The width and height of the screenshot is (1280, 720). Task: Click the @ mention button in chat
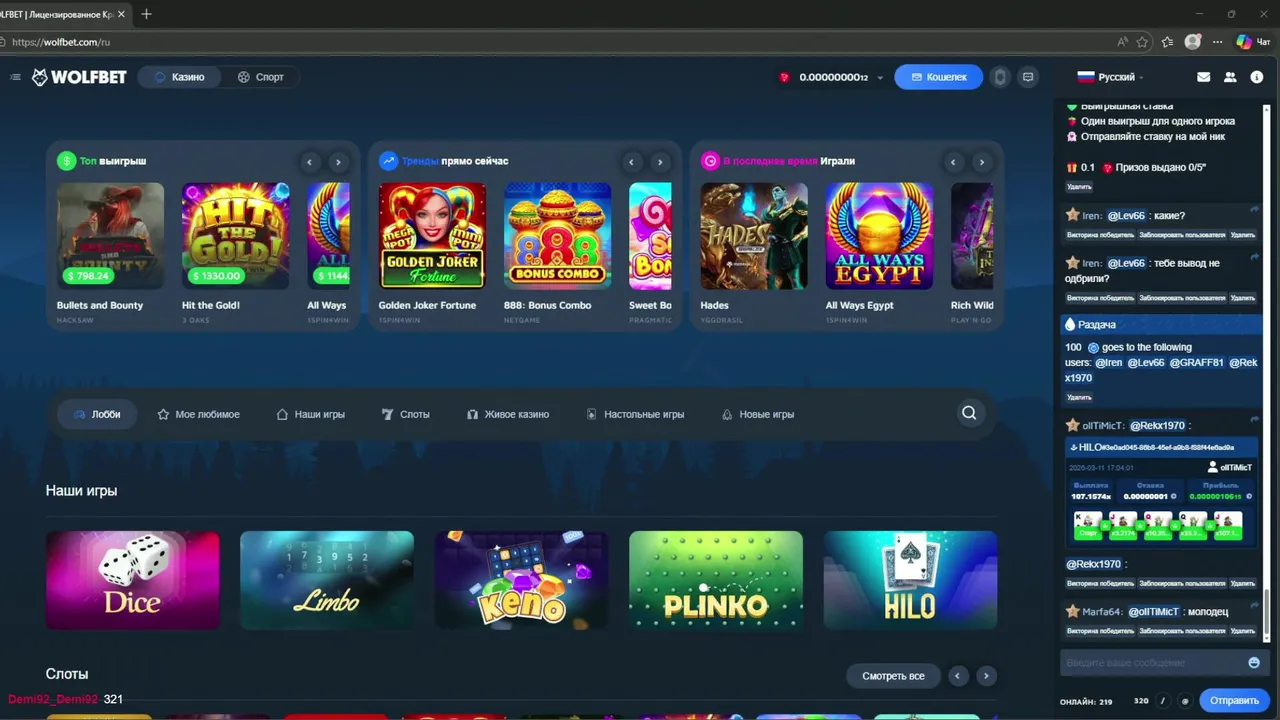click(1185, 701)
